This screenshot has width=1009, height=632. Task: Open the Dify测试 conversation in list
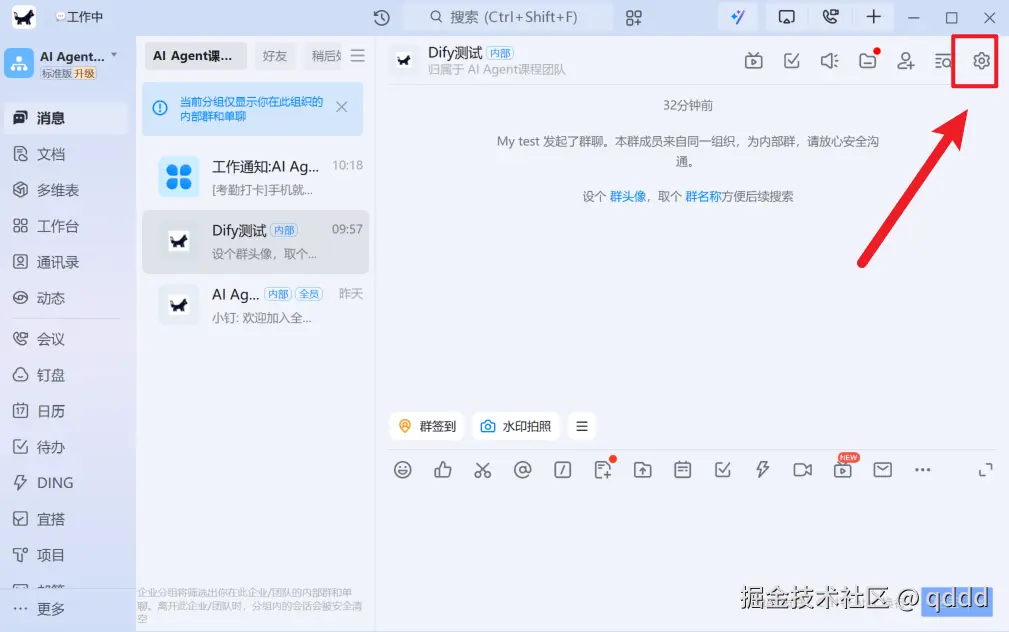pyautogui.click(x=255, y=242)
